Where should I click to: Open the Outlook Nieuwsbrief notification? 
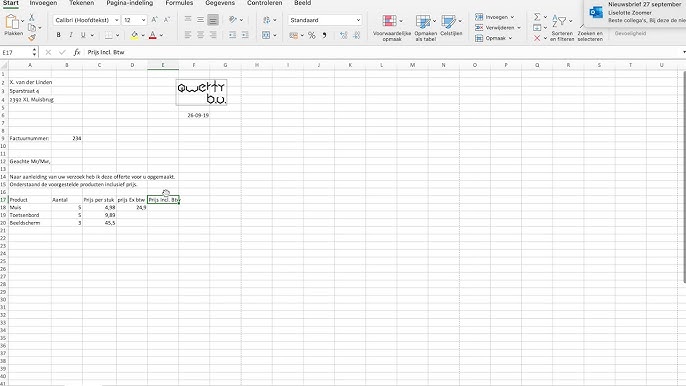[635, 13]
